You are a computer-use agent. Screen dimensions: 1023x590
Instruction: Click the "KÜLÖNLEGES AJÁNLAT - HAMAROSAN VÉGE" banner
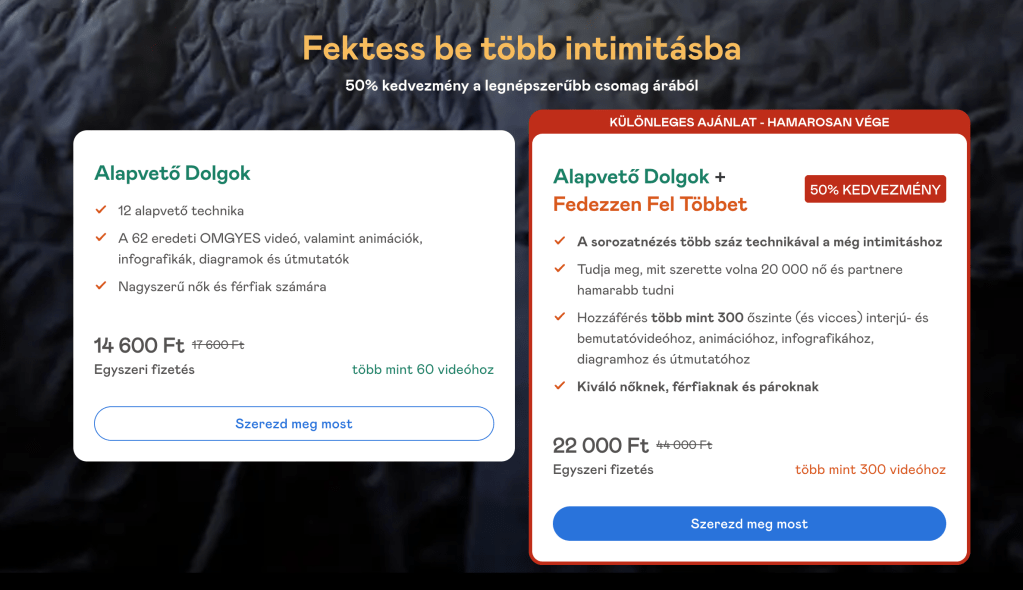(x=749, y=122)
